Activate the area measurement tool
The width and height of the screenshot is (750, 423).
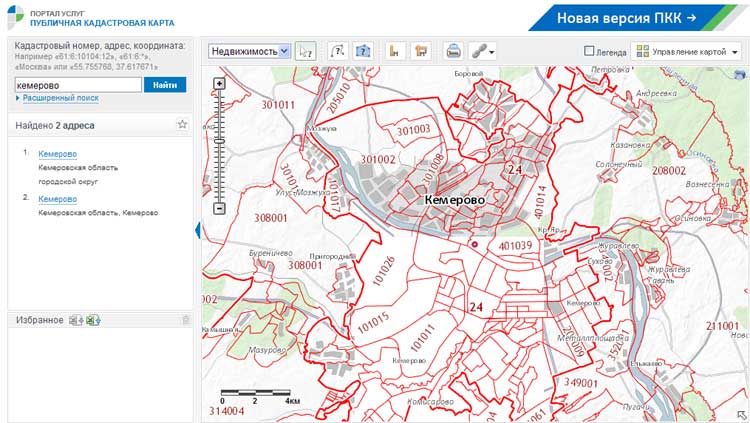point(421,51)
